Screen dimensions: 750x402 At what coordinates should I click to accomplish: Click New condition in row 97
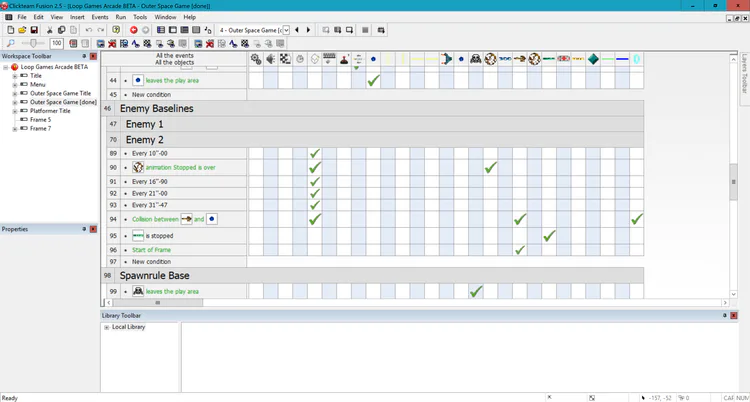151,262
